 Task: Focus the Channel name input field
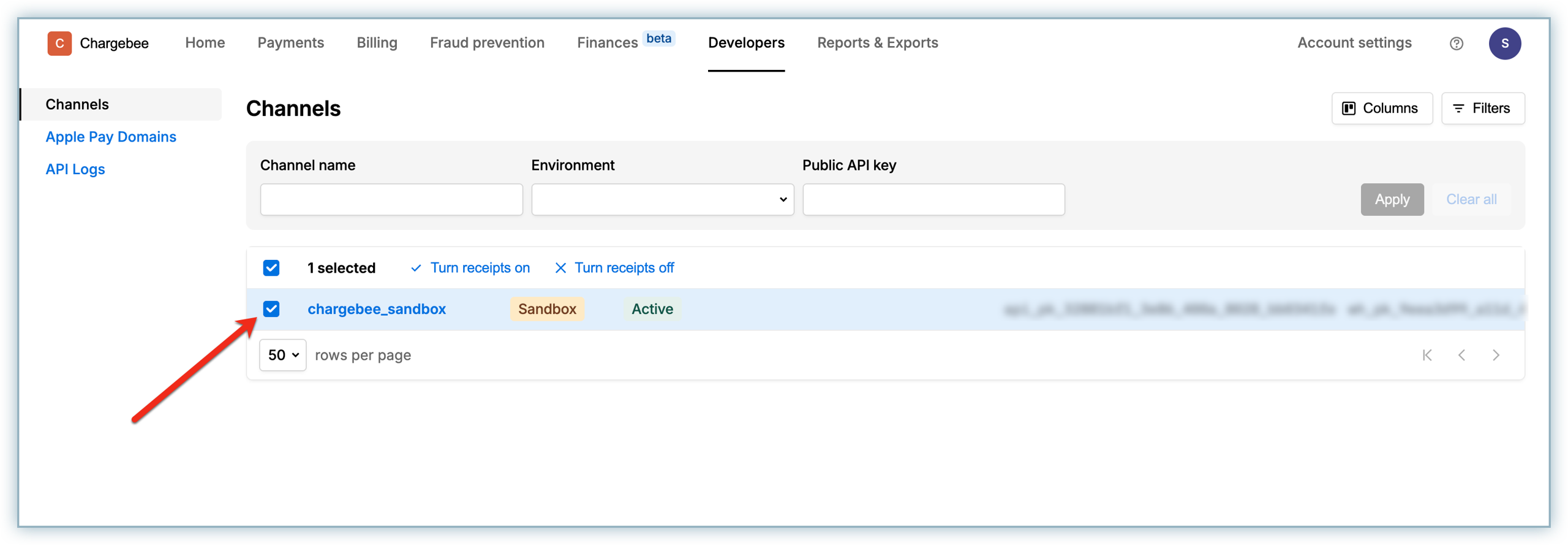[x=391, y=199]
